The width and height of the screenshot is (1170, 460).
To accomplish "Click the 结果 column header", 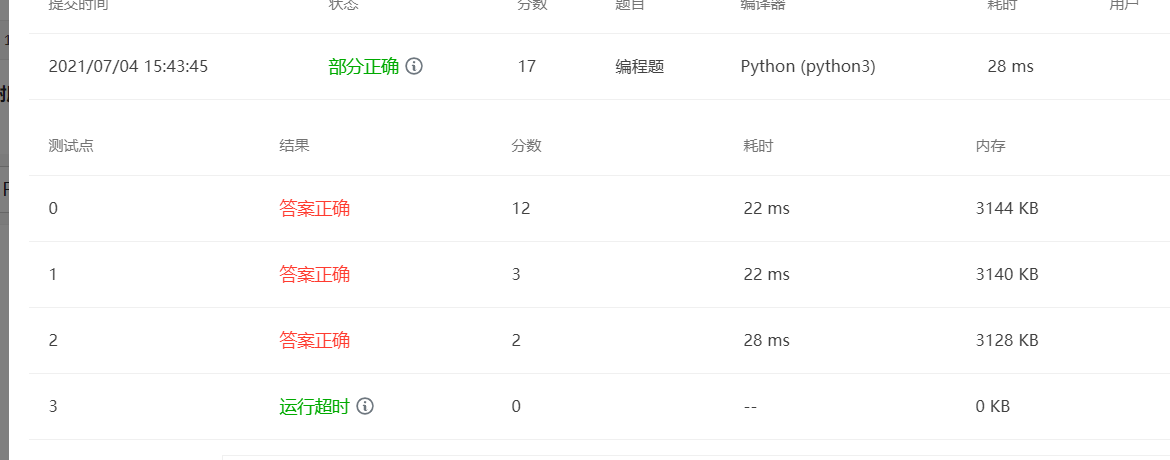I will point(294,146).
